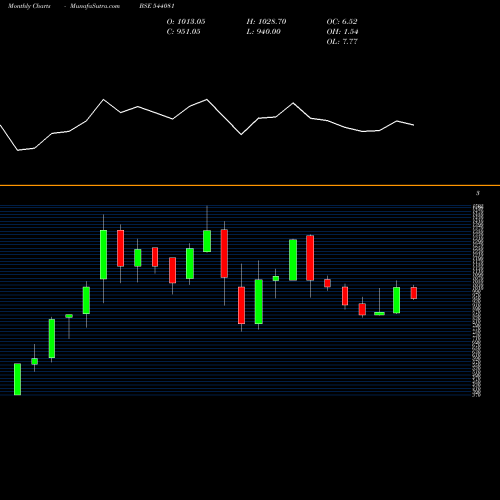Click the 'OL: 7.77' value
Screen dimensions: 500x500
(342, 42)
